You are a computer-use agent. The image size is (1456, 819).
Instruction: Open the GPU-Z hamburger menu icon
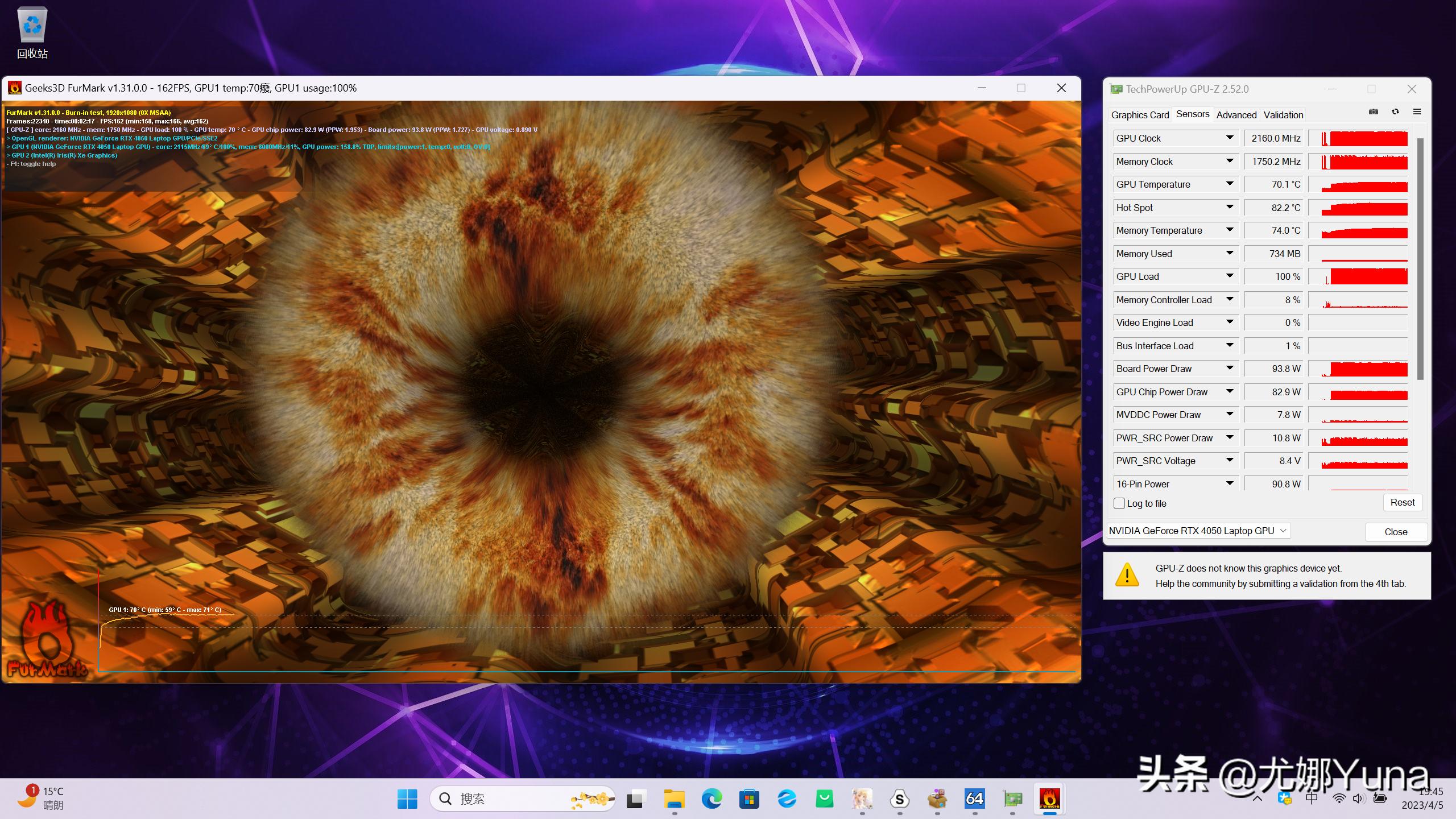pyautogui.click(x=1417, y=112)
